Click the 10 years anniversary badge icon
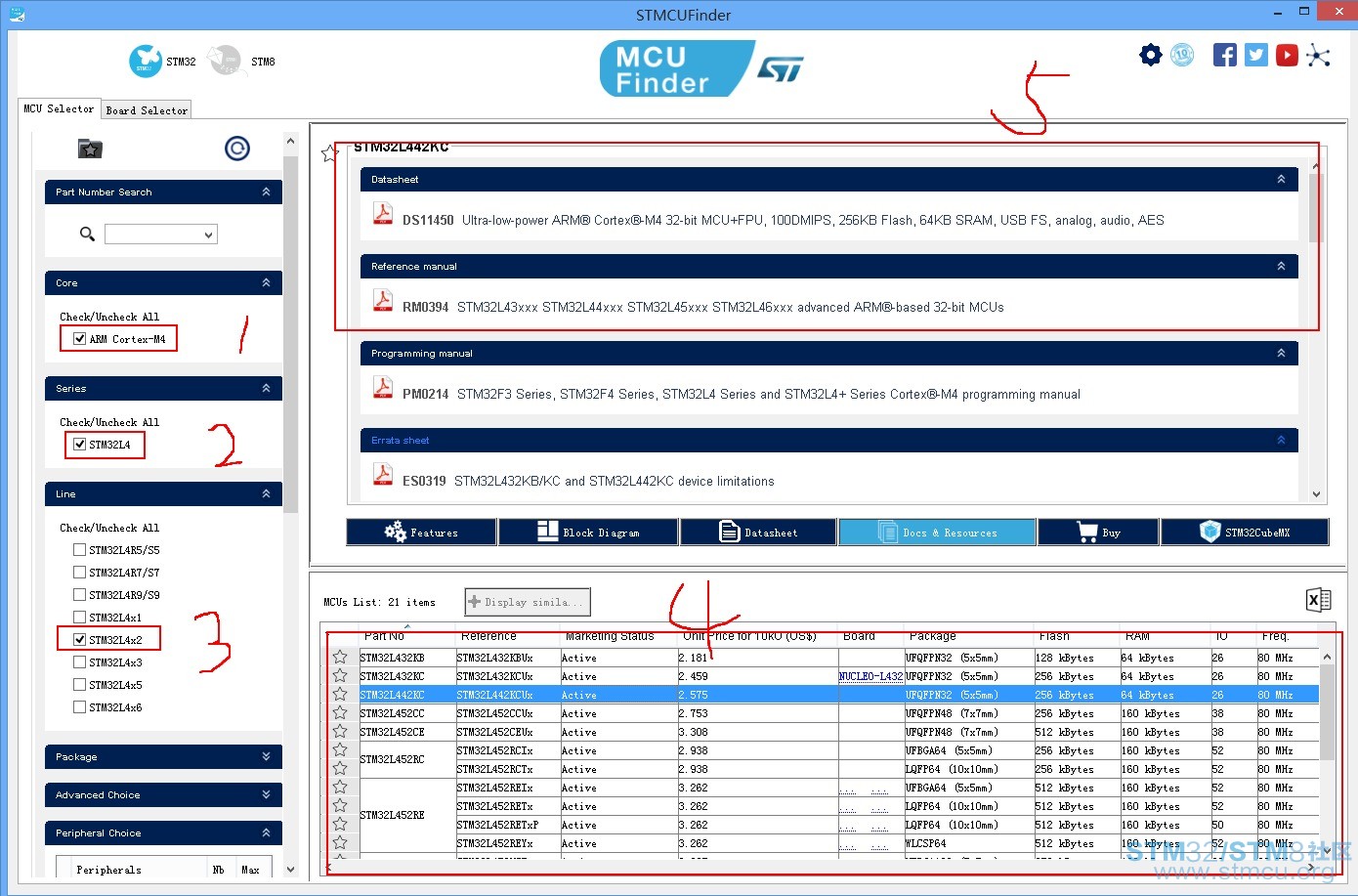 coord(1182,55)
